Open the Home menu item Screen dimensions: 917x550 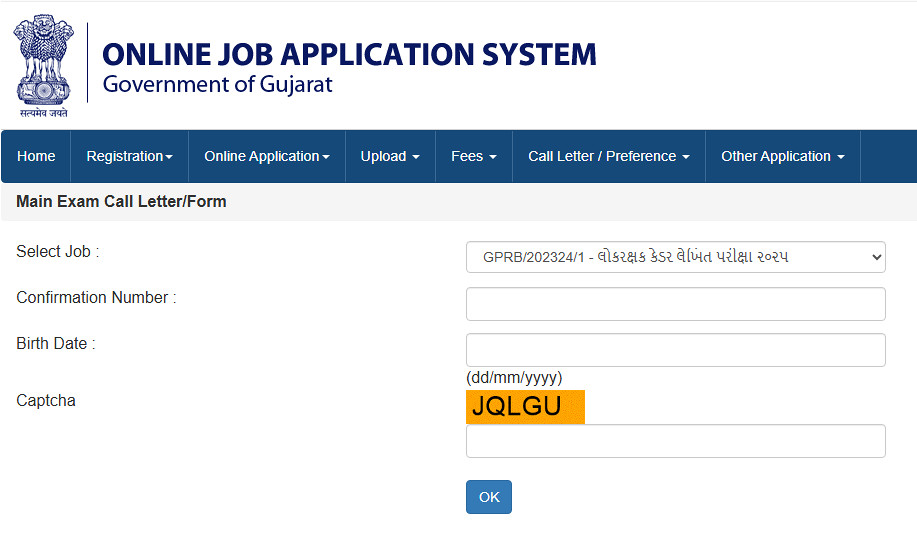(36, 156)
